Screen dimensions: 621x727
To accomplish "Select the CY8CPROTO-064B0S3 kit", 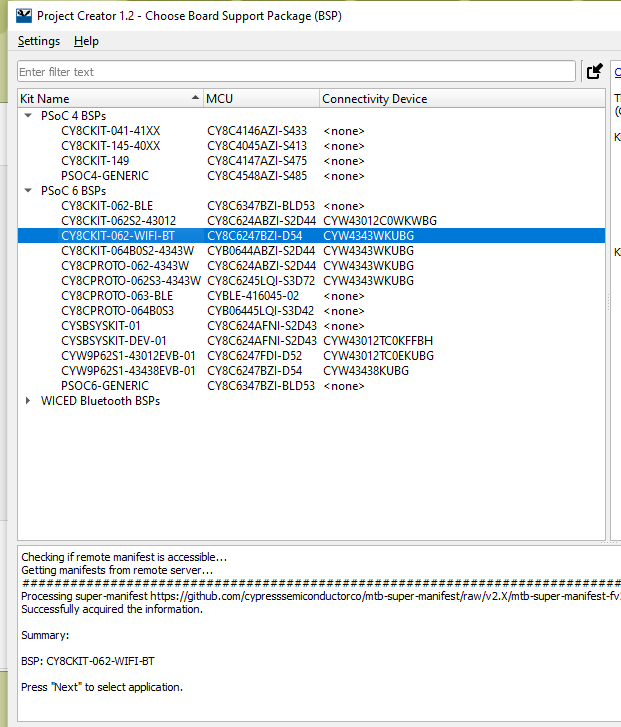I will 117,311.
